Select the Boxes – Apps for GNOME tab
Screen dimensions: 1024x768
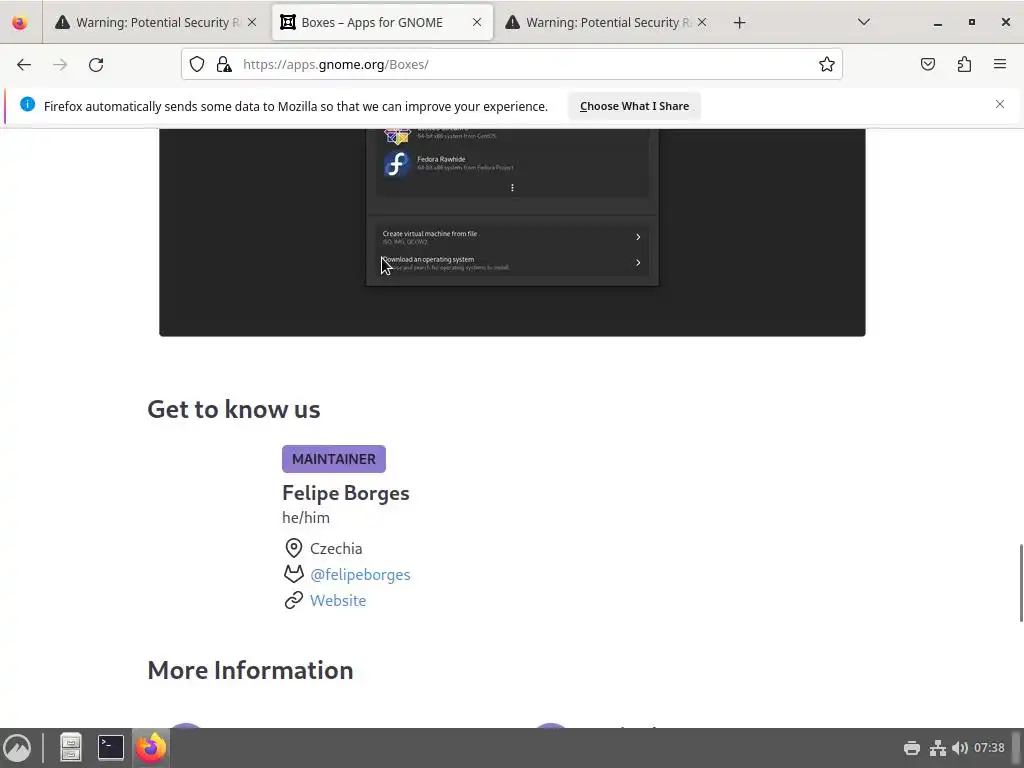pos(383,22)
